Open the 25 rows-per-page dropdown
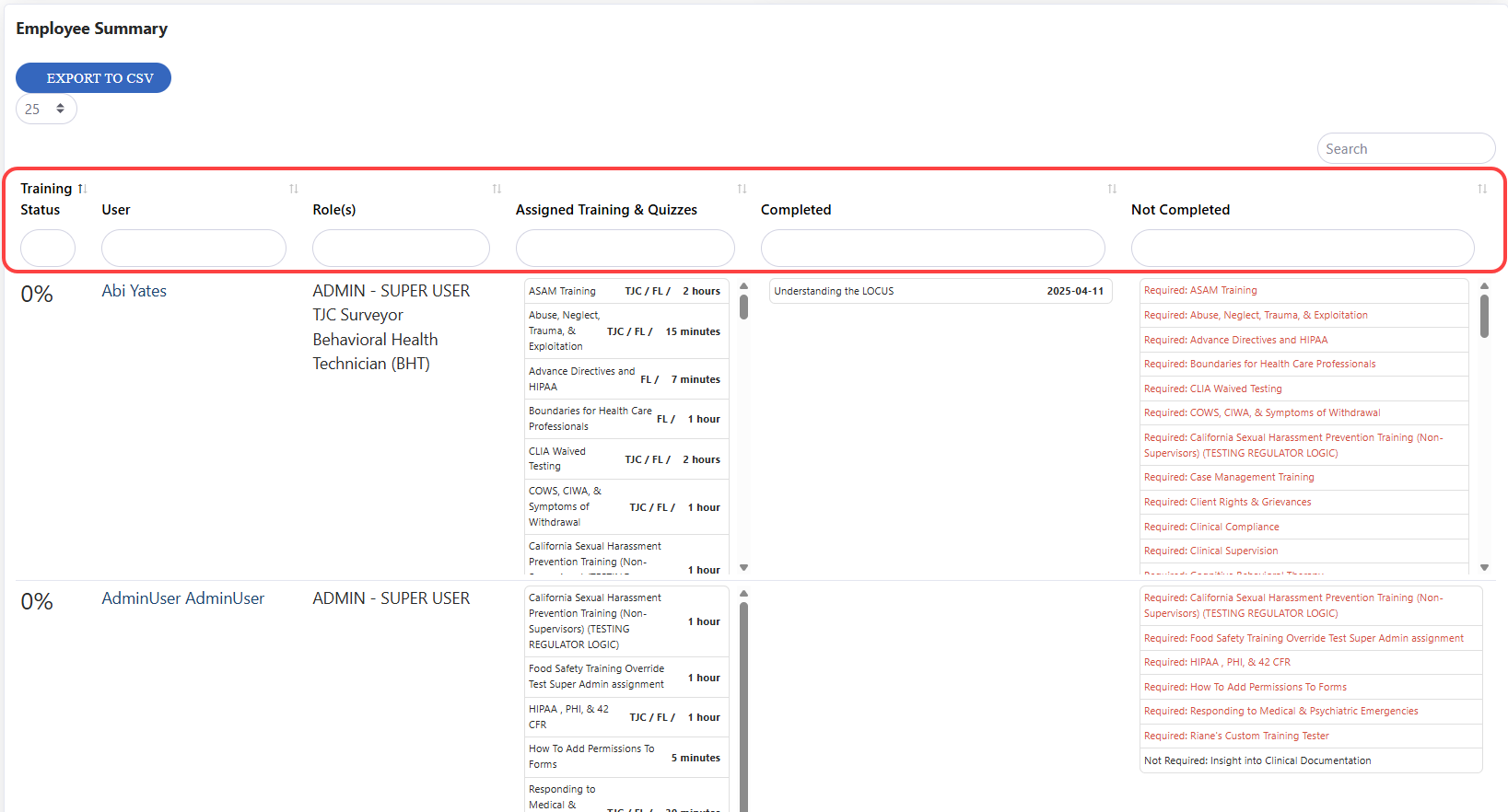The height and width of the screenshot is (812, 1508). 46,109
